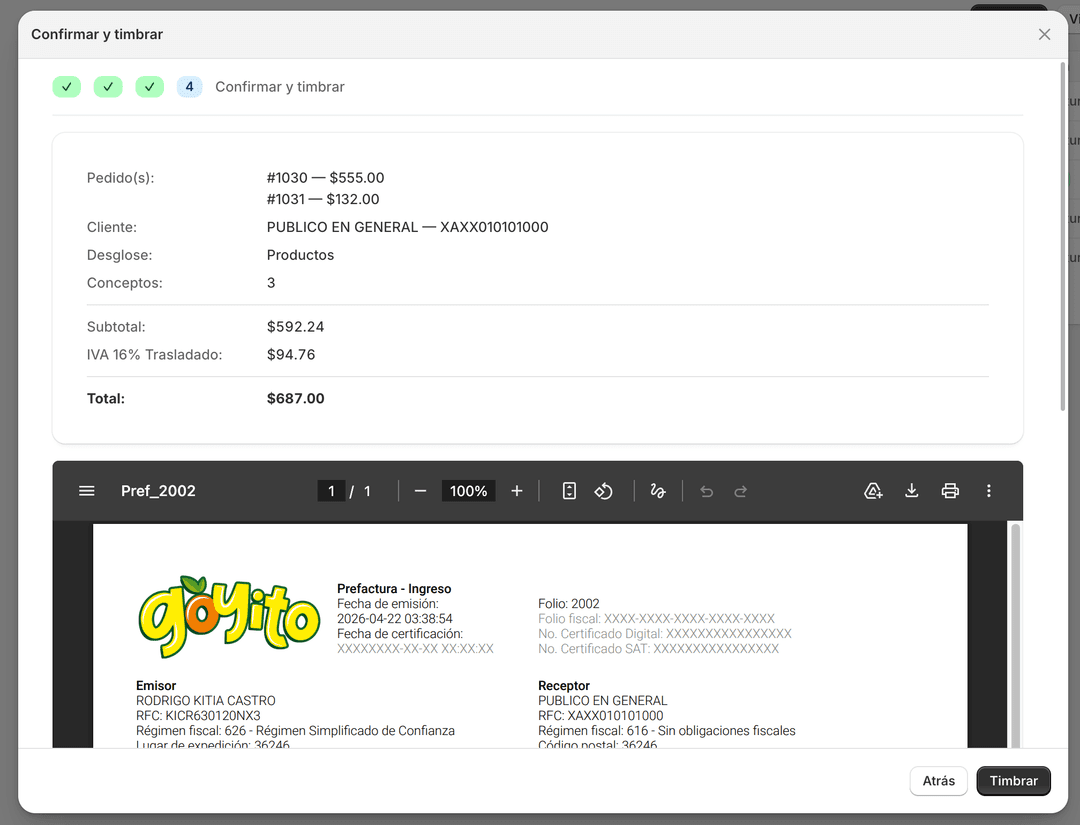1080x825 pixels.
Task: Click Régimen fiscal: 616 text
Action: 667,731
